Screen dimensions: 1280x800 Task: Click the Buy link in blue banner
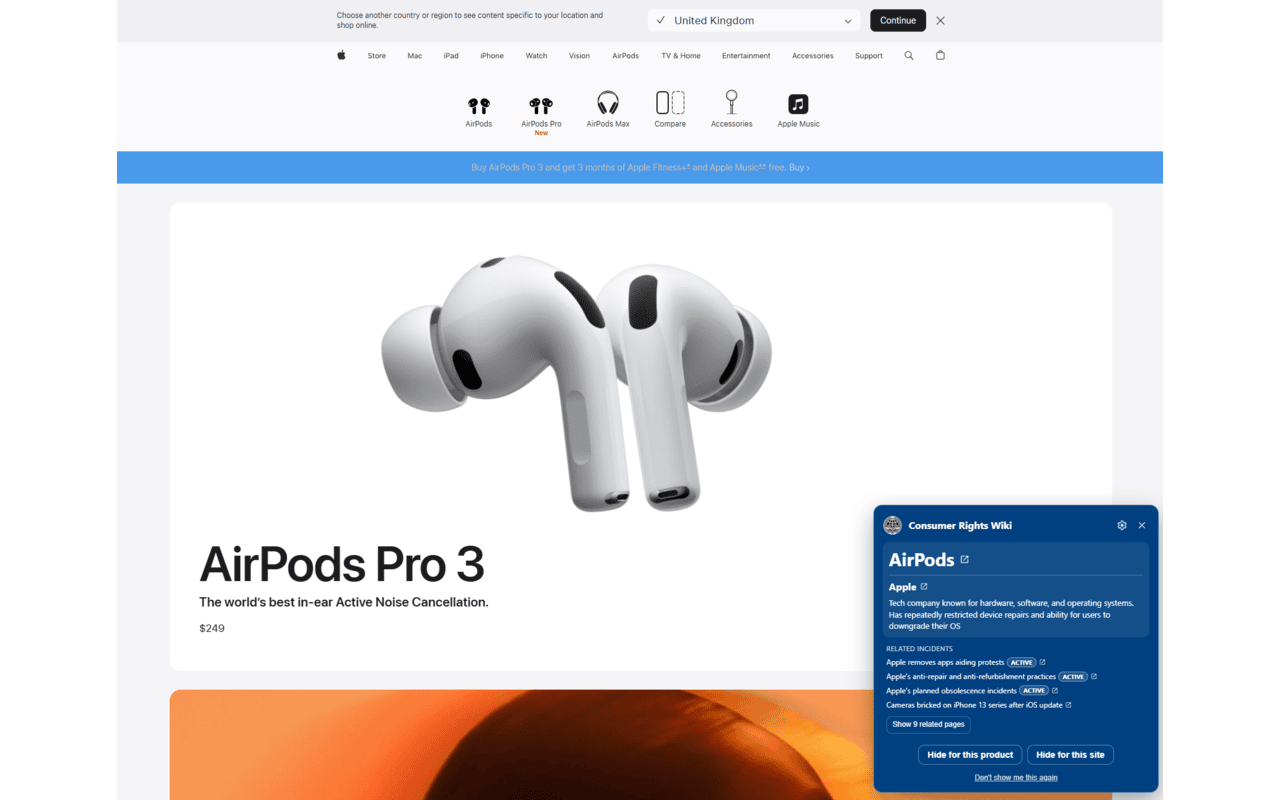[799, 168]
